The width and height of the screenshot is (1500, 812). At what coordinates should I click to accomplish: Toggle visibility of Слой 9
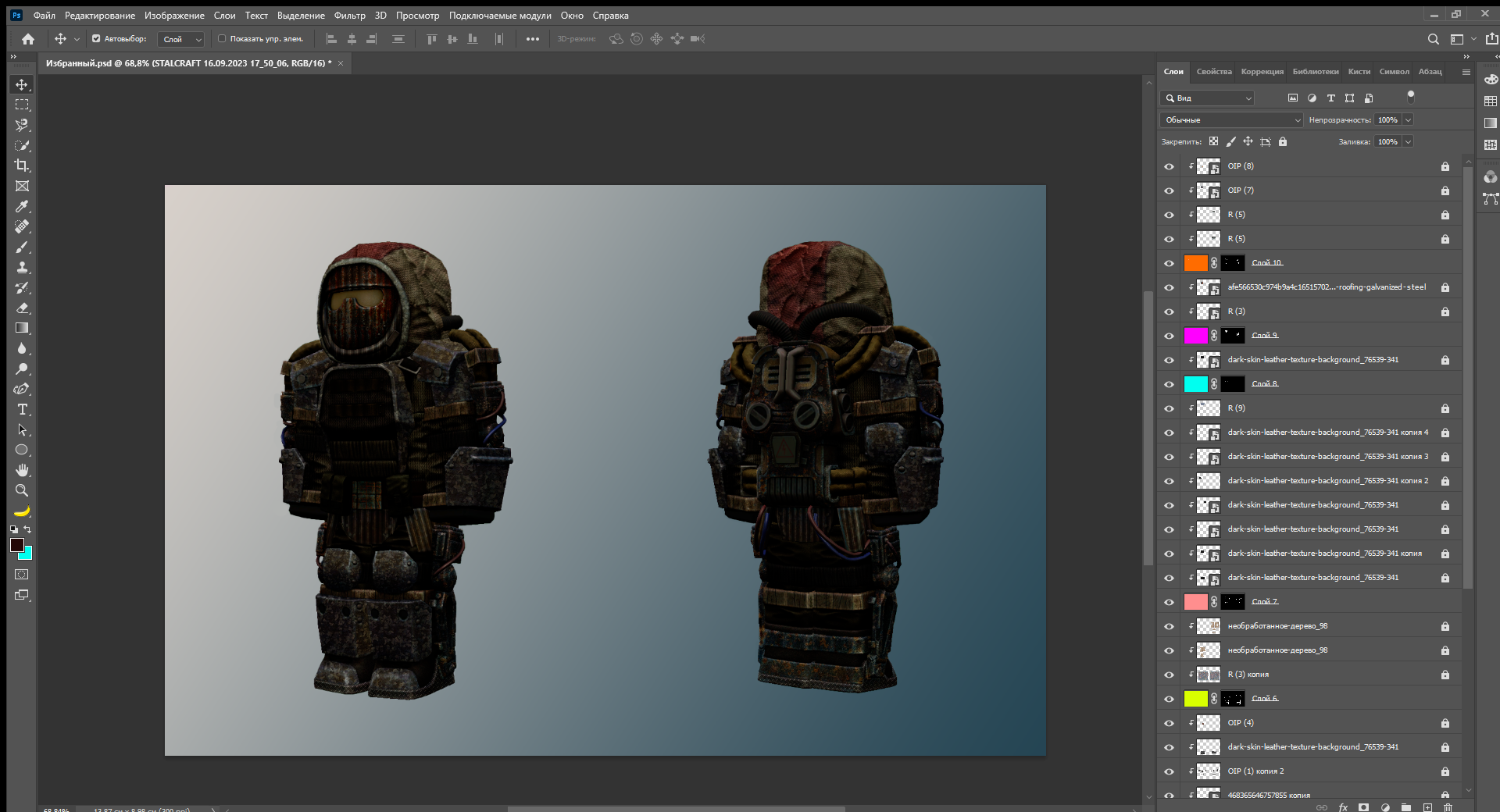point(1169,336)
